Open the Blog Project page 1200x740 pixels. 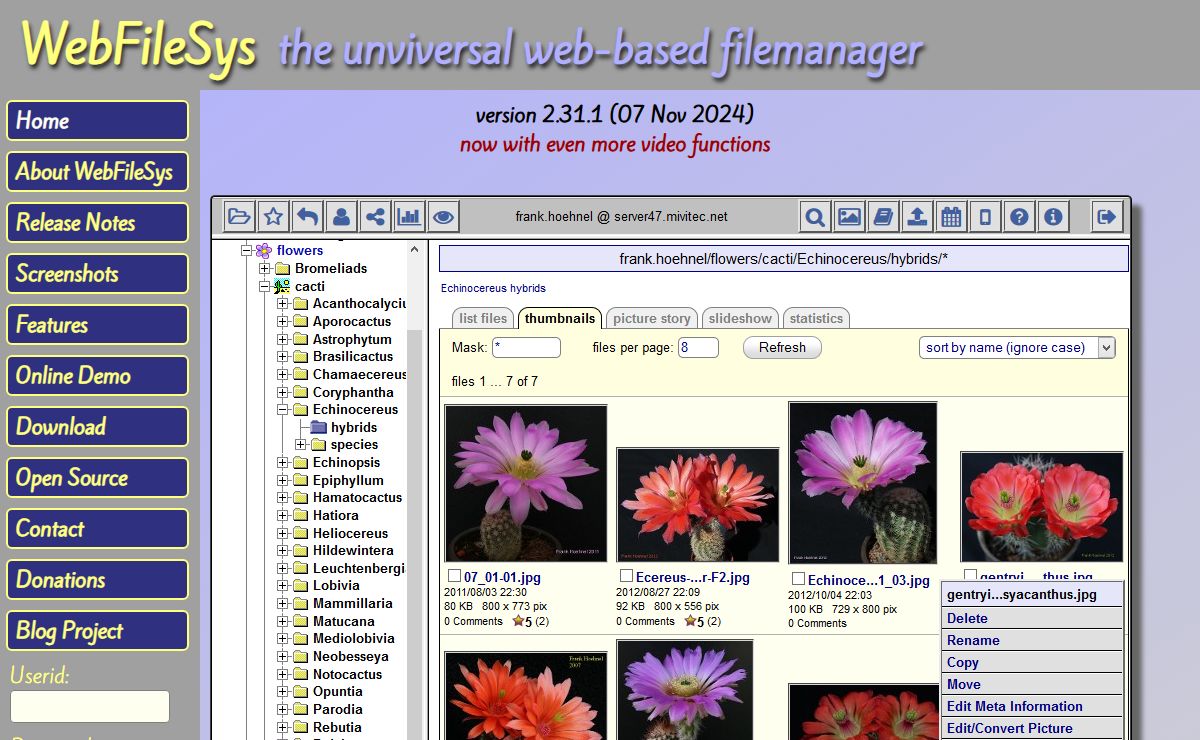pyautogui.click(x=97, y=631)
